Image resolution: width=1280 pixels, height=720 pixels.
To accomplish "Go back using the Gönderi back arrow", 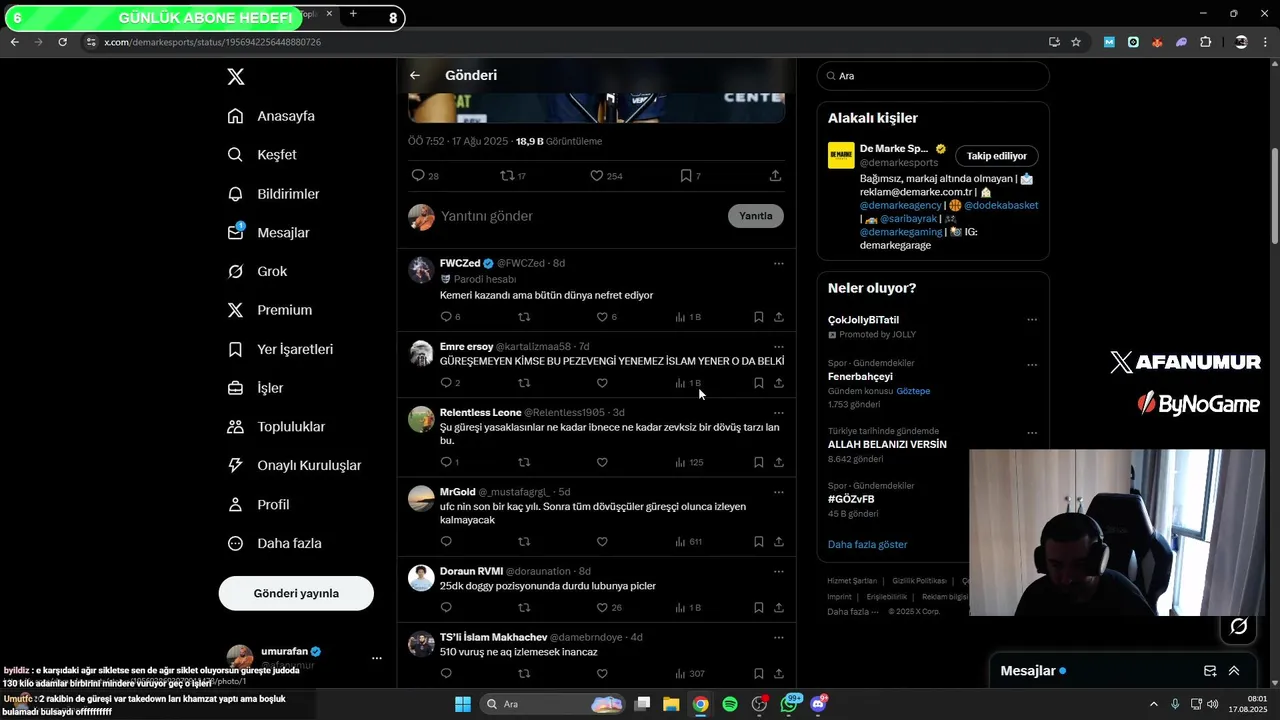I will pyautogui.click(x=415, y=75).
